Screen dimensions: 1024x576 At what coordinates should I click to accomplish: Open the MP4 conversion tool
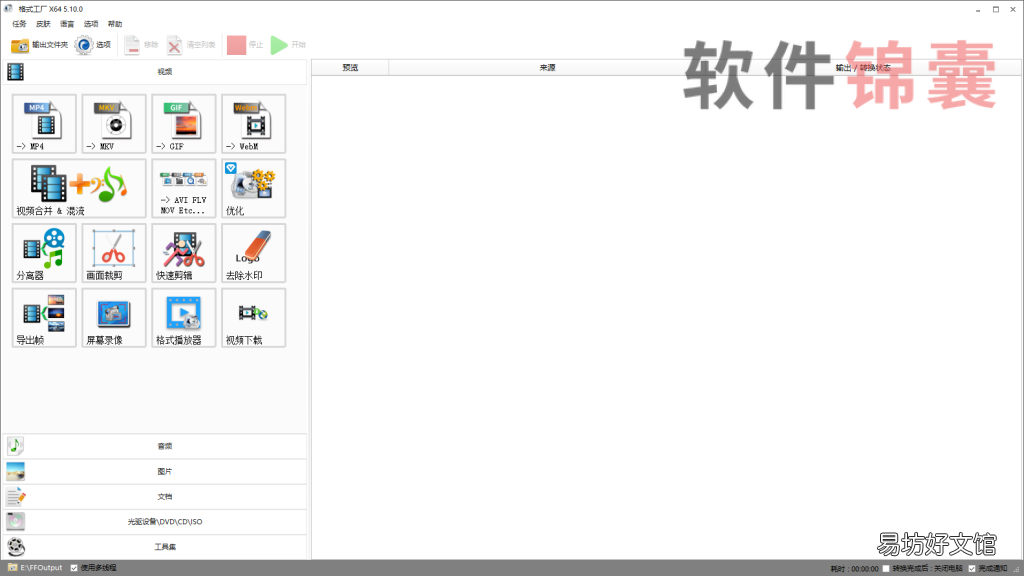(x=44, y=123)
